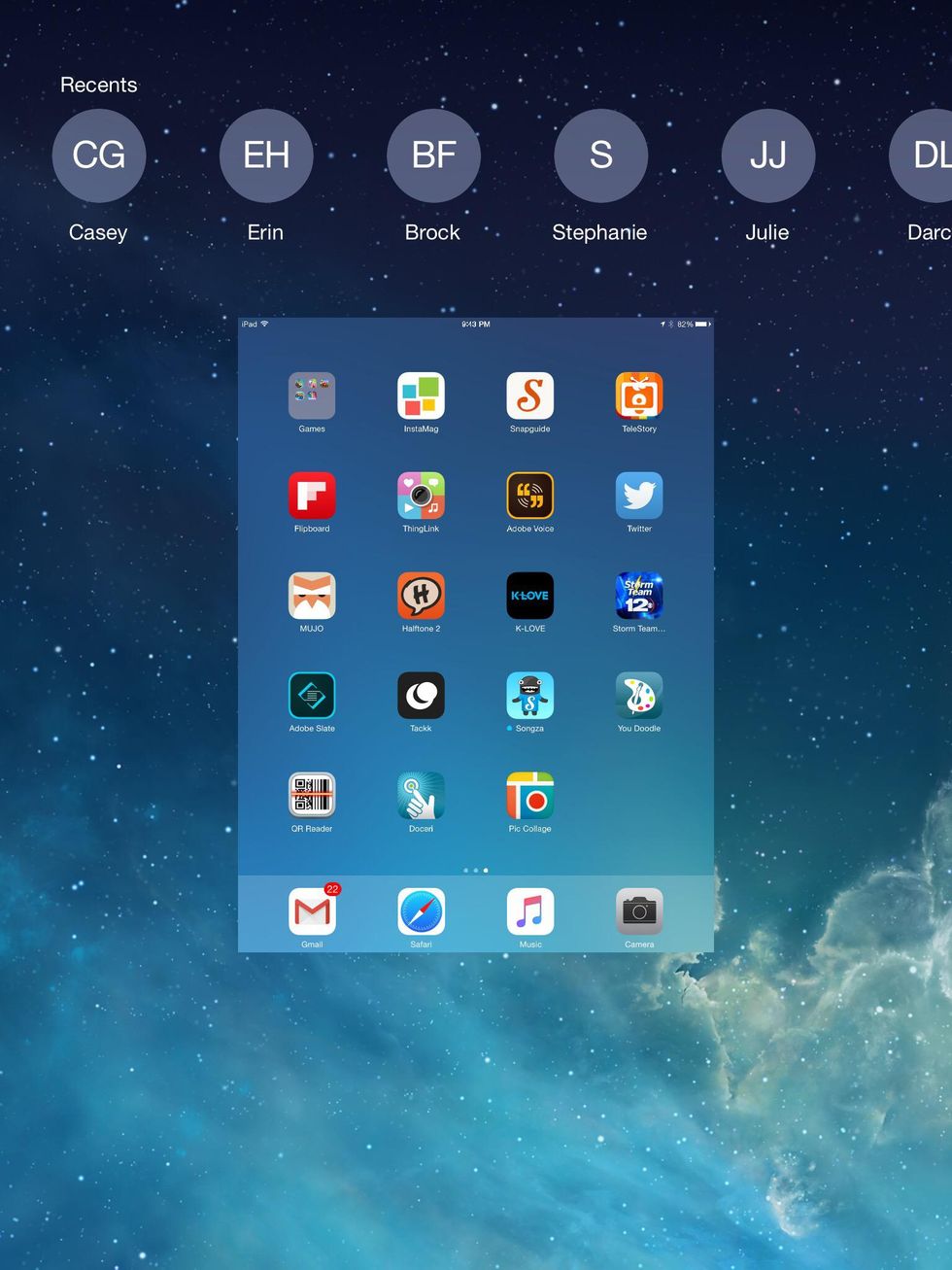
Task: Tap the home screen page indicator dots
Action: click(476, 871)
